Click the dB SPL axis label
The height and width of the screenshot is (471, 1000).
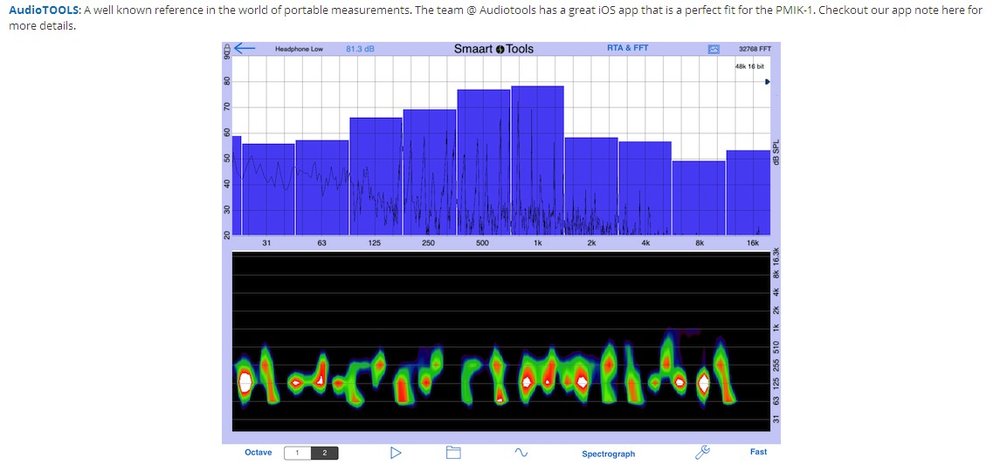(776, 153)
